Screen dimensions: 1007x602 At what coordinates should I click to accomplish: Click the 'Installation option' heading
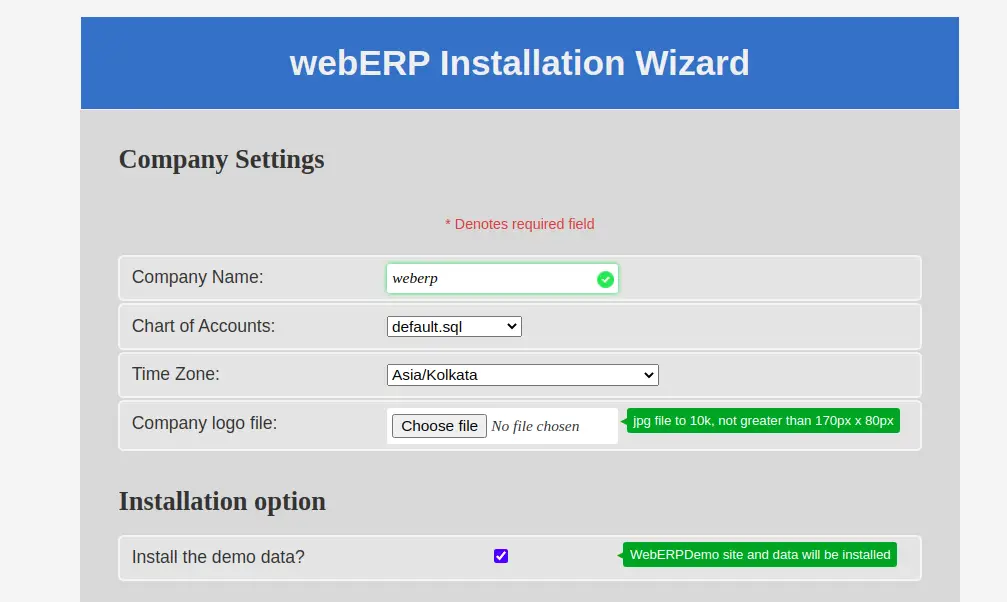pyautogui.click(x=222, y=501)
